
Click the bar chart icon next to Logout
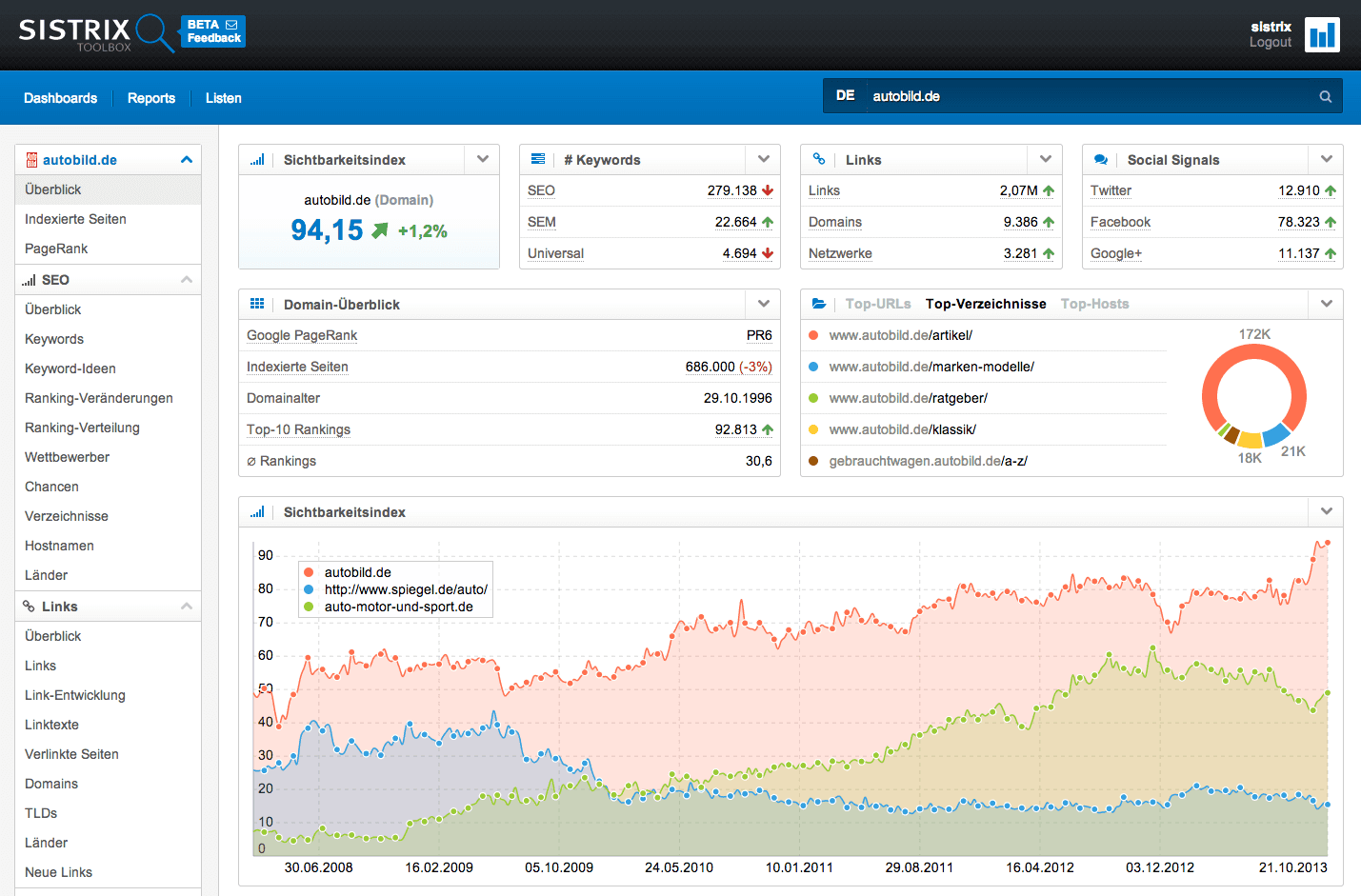click(x=1322, y=34)
